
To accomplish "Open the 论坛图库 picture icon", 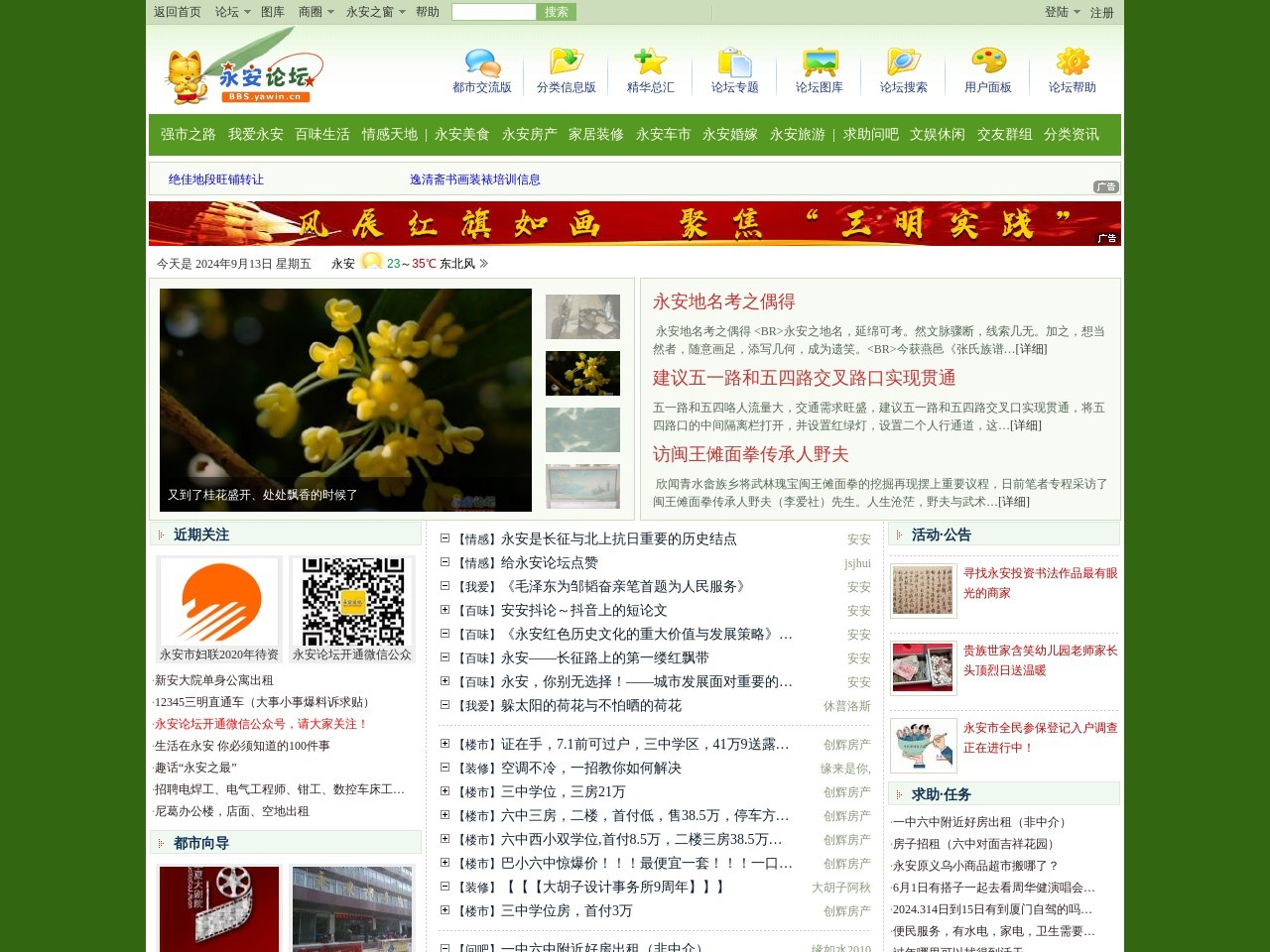I will tap(820, 62).
